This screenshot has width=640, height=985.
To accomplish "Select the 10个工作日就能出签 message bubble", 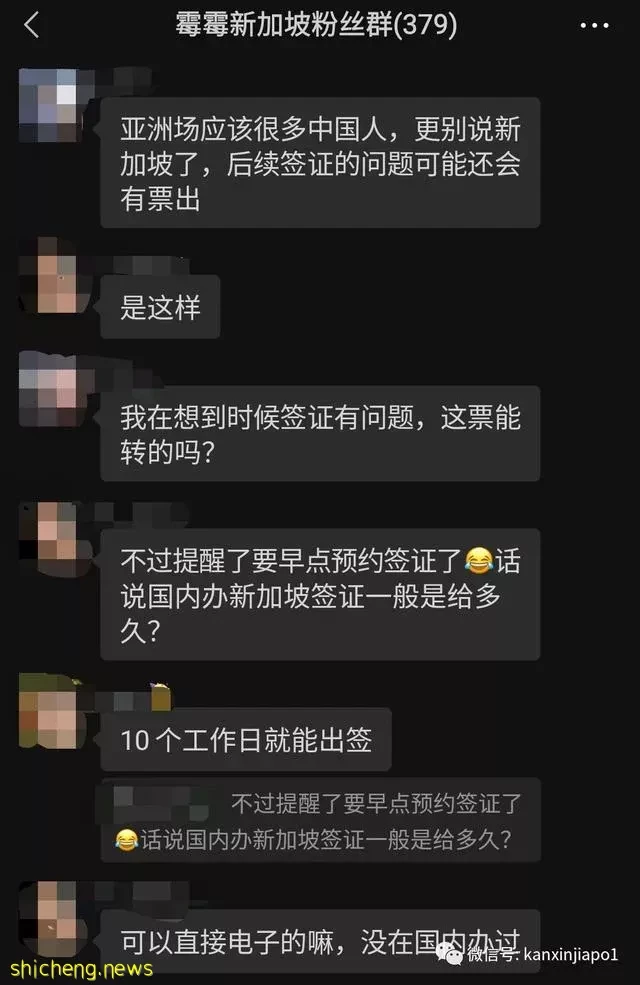I will coord(246,740).
